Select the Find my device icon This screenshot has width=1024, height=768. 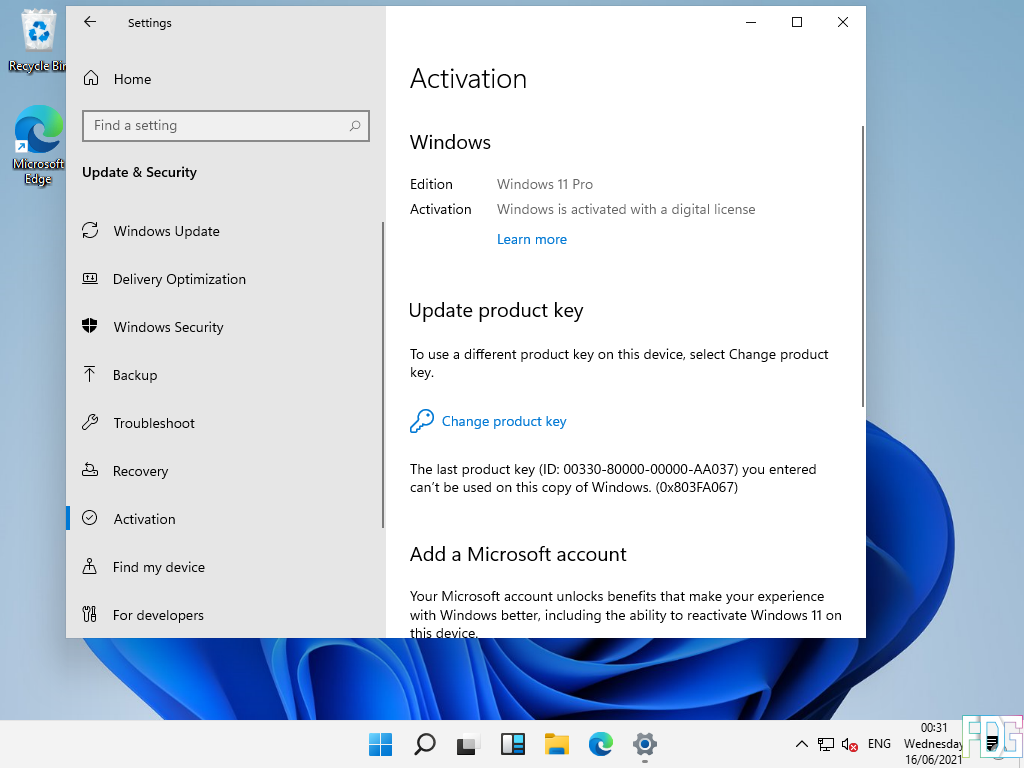pos(89,566)
